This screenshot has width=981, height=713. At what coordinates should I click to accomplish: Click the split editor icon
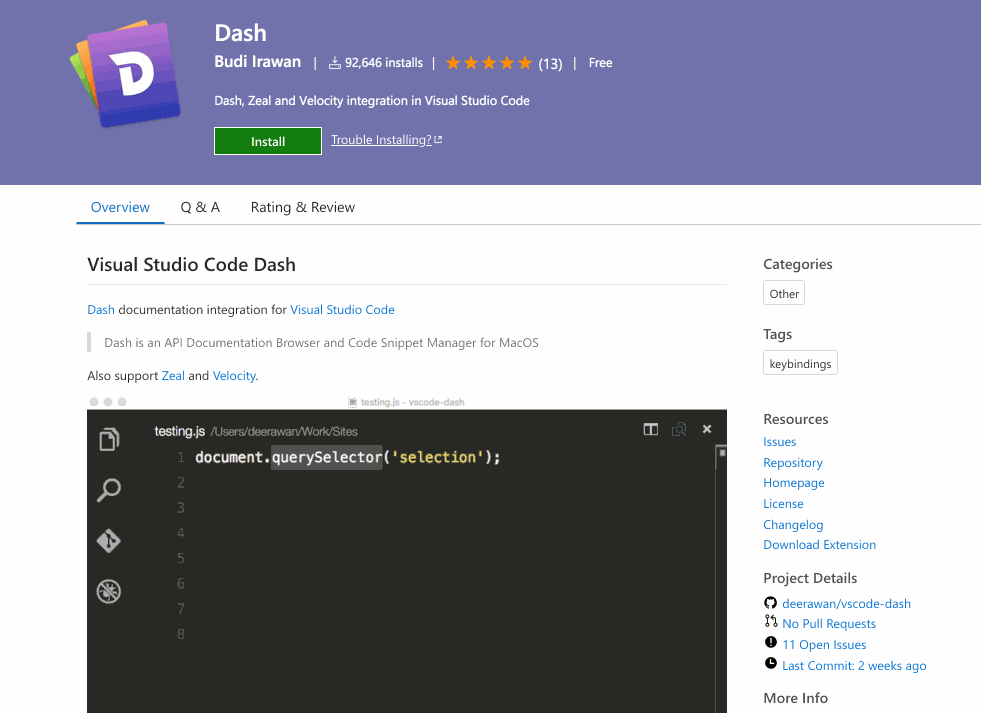[651, 429]
